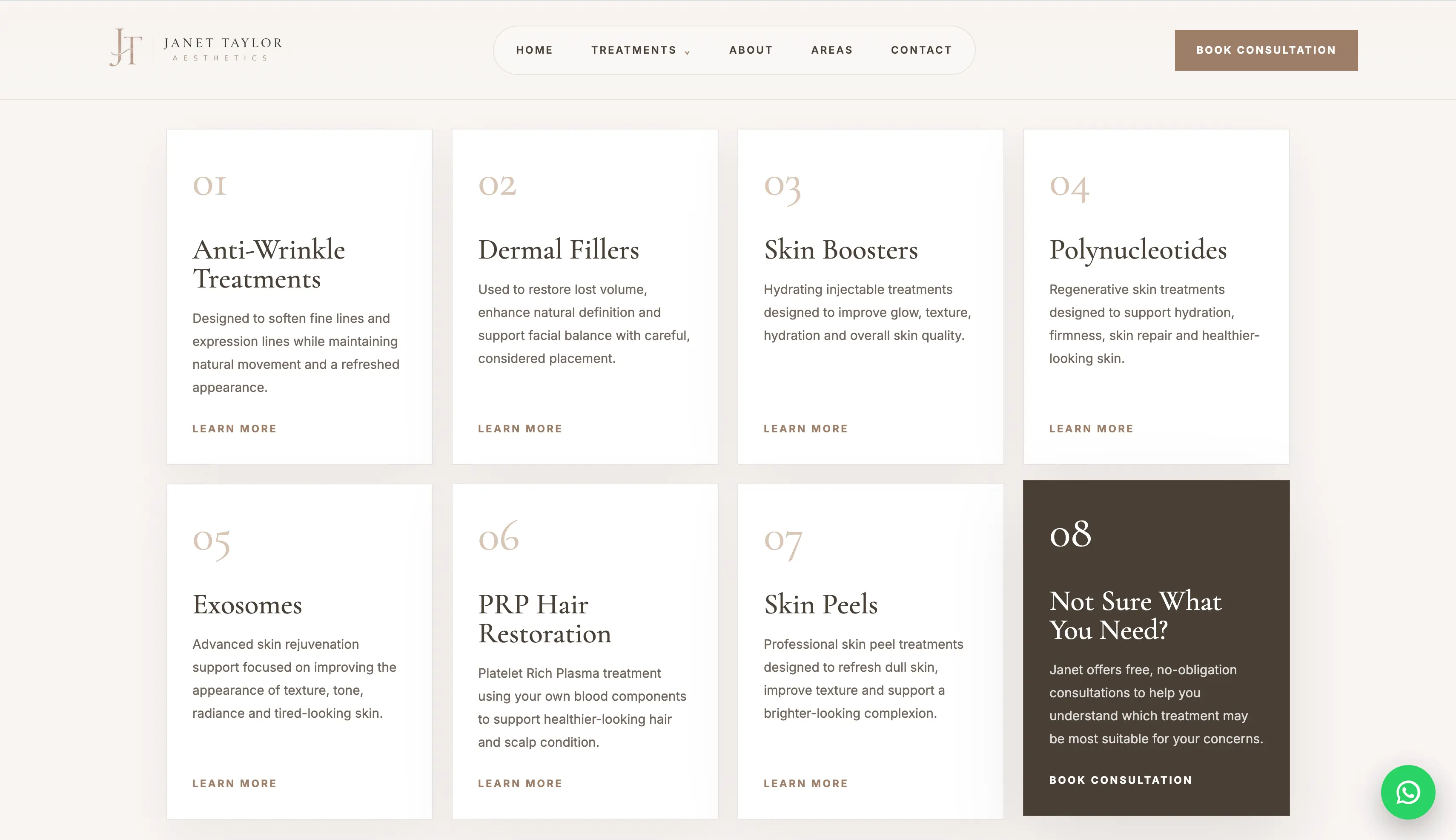Go to the Home menu item
Screen dimensions: 1456x840
(x=534, y=50)
